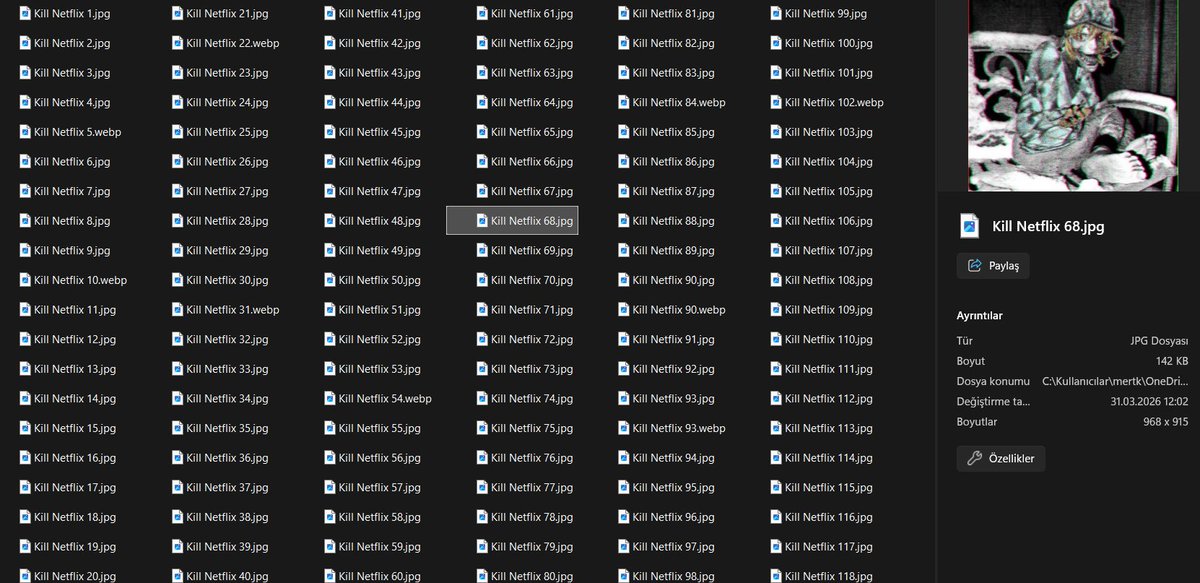Select the file name Kill Netflix 2.jpg
The height and width of the screenshot is (583, 1200).
pos(72,44)
